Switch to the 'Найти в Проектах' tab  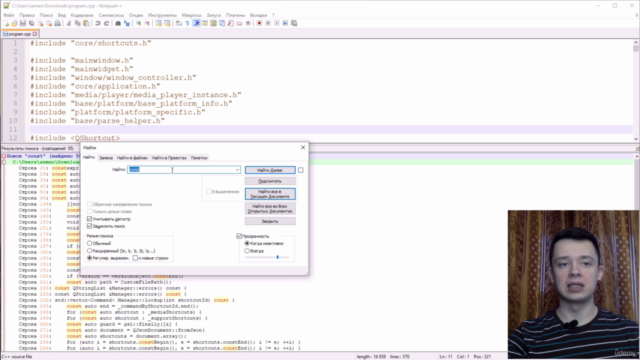(169, 158)
